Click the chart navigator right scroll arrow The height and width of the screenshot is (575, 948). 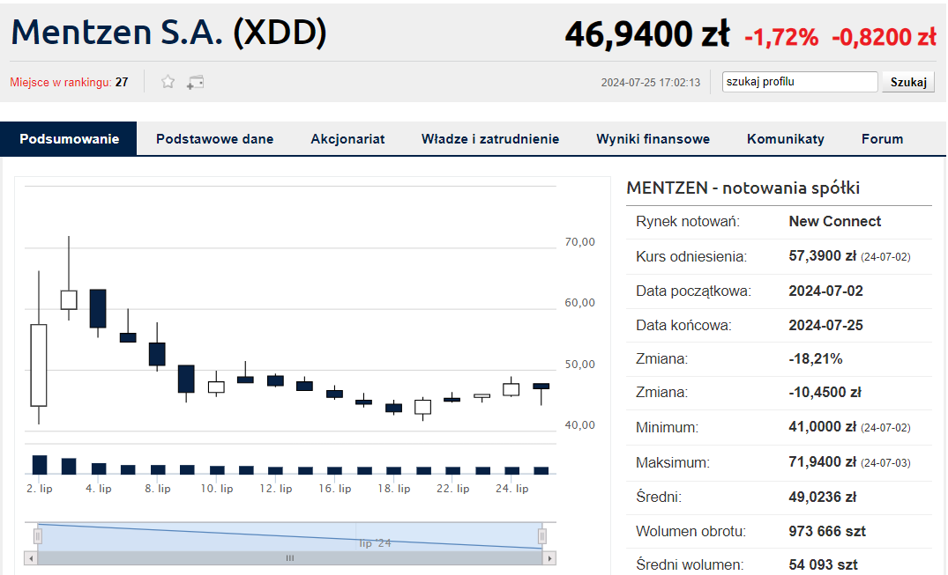pyautogui.click(x=549, y=558)
